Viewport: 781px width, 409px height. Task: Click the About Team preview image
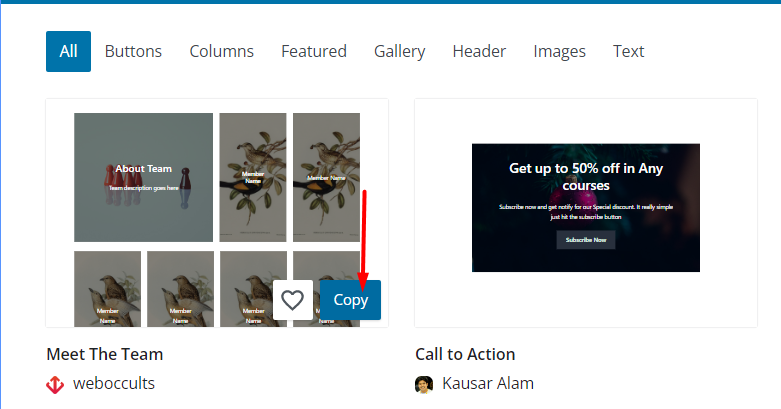point(143,177)
